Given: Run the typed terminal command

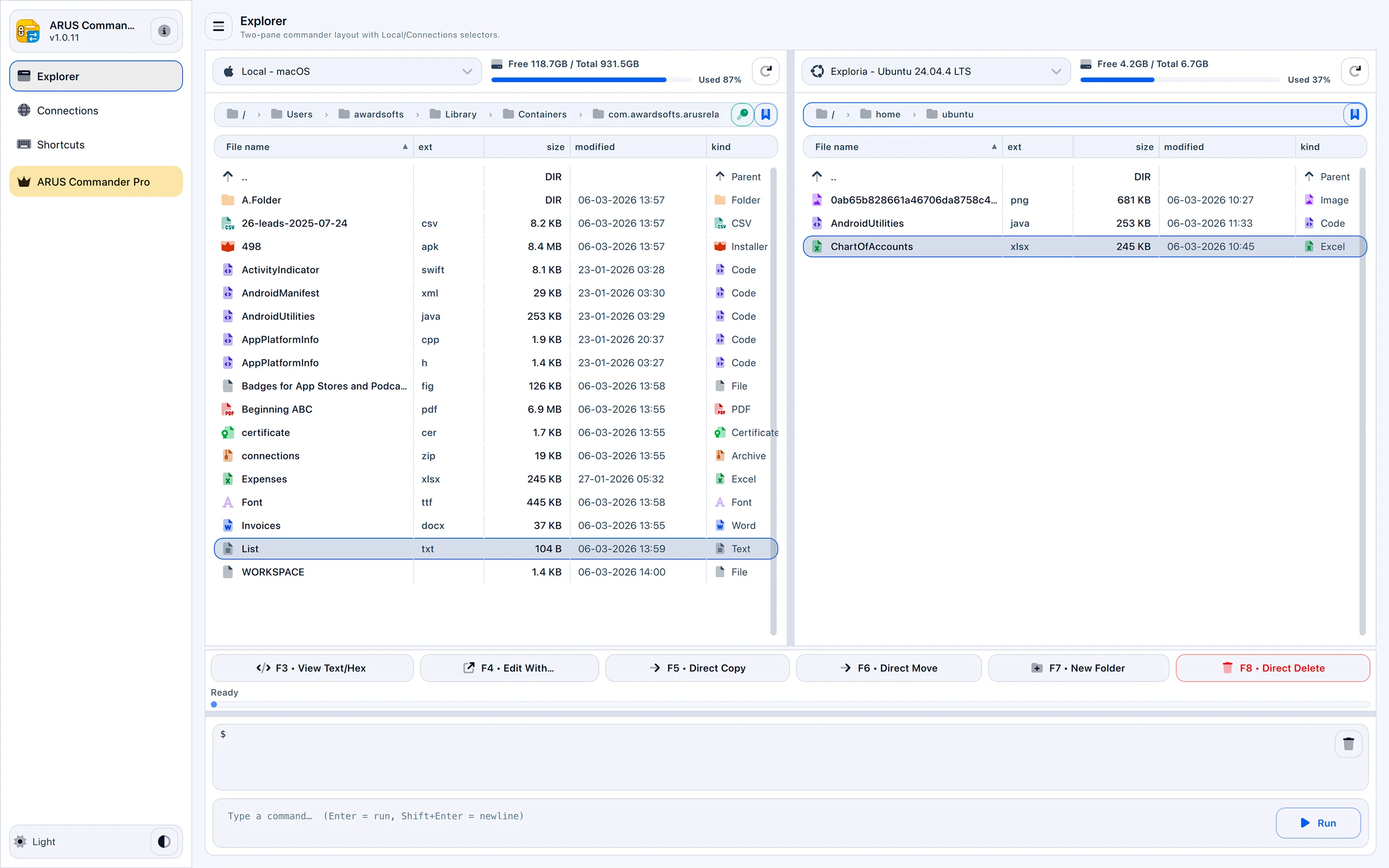Looking at the screenshot, I should coord(1317,822).
